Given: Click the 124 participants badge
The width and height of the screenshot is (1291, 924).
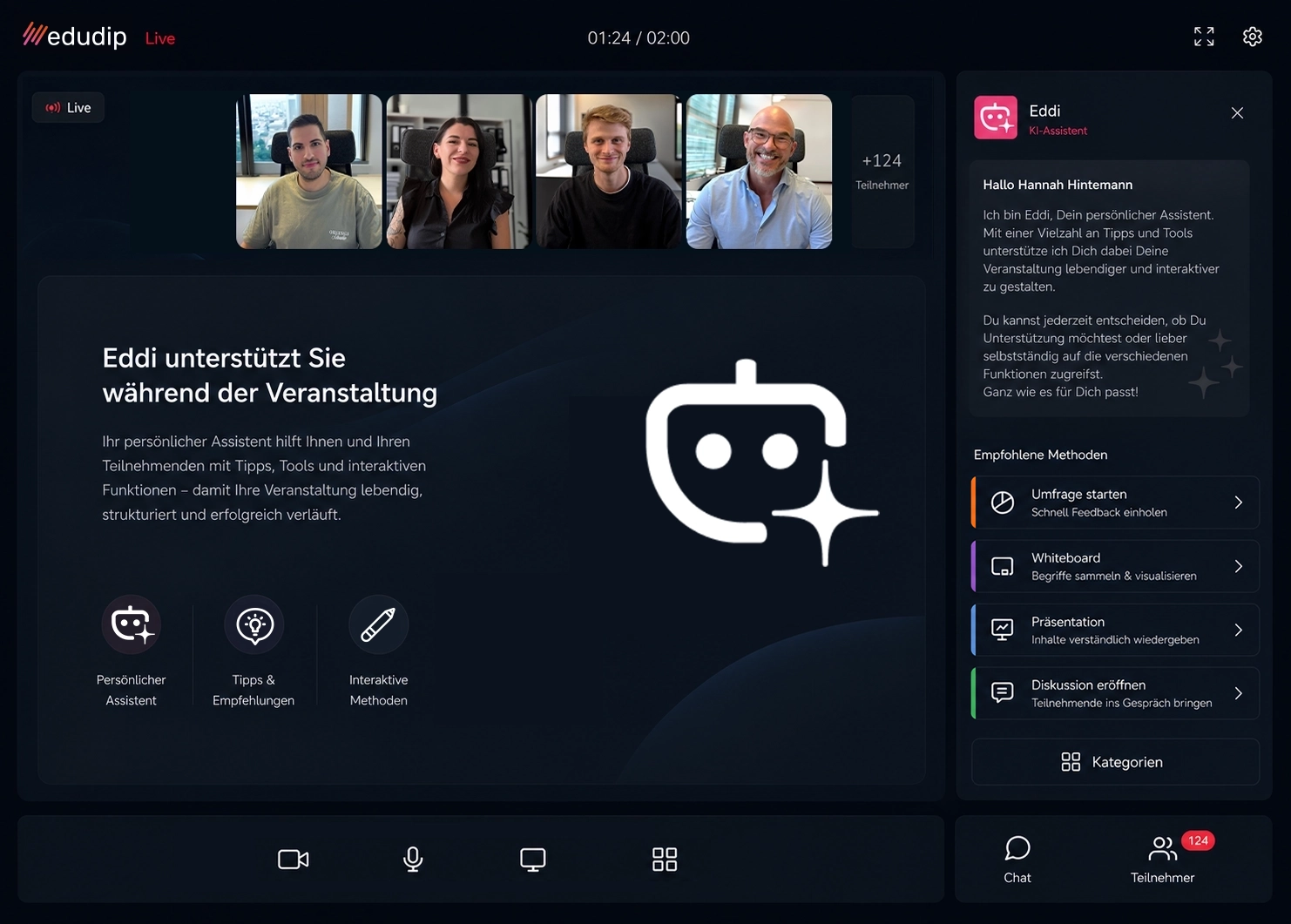Looking at the screenshot, I should tap(1198, 840).
